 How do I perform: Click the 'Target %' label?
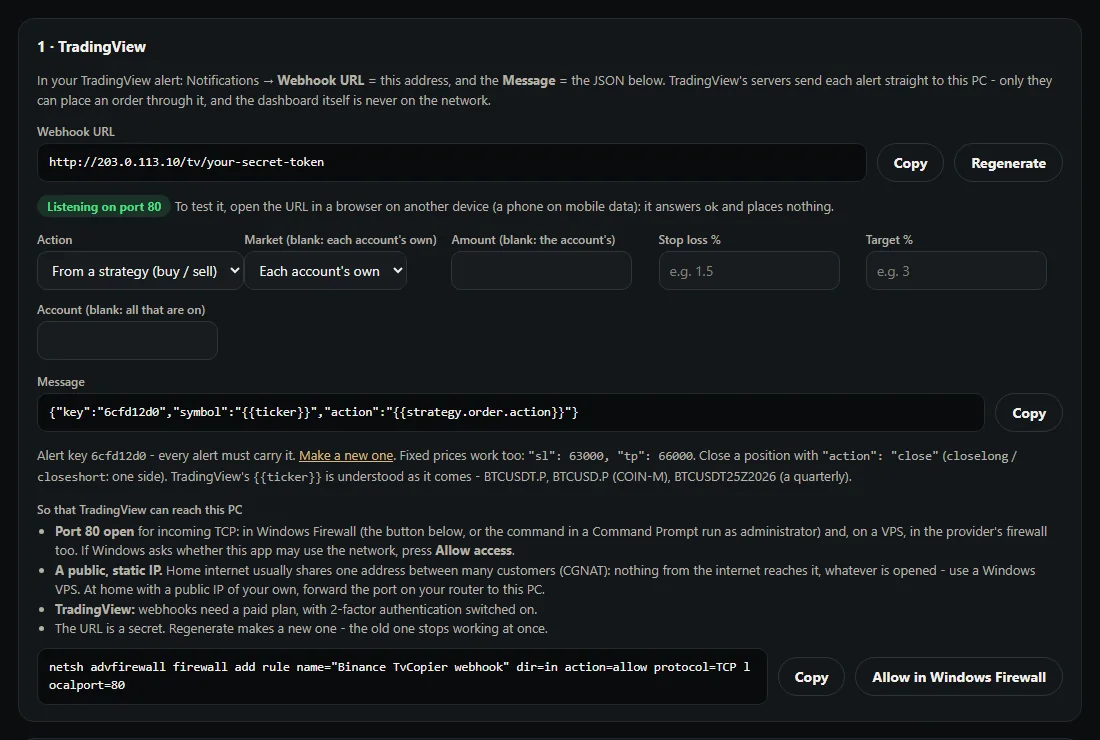click(889, 240)
